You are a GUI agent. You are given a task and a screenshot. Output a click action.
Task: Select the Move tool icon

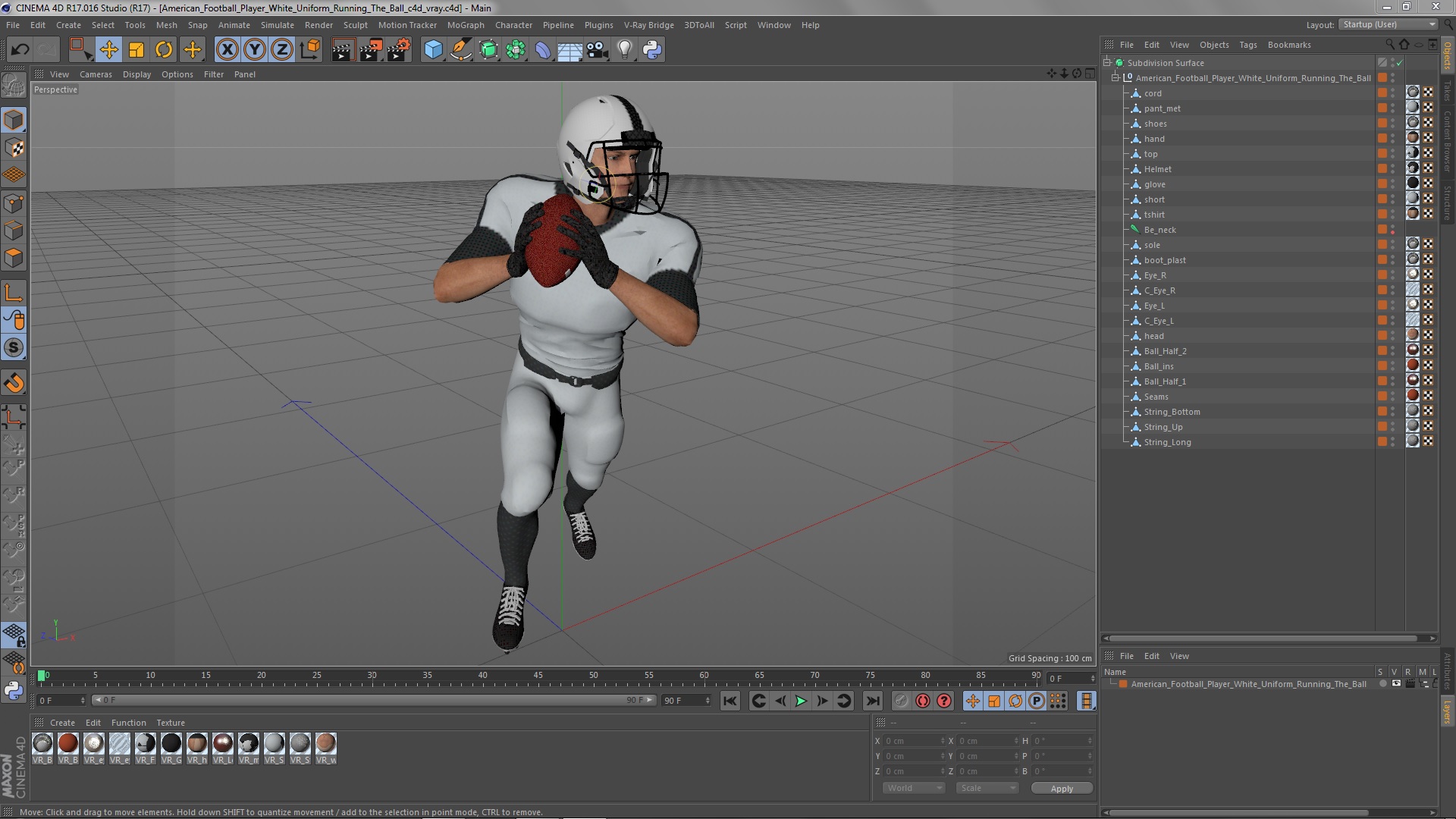tap(108, 50)
